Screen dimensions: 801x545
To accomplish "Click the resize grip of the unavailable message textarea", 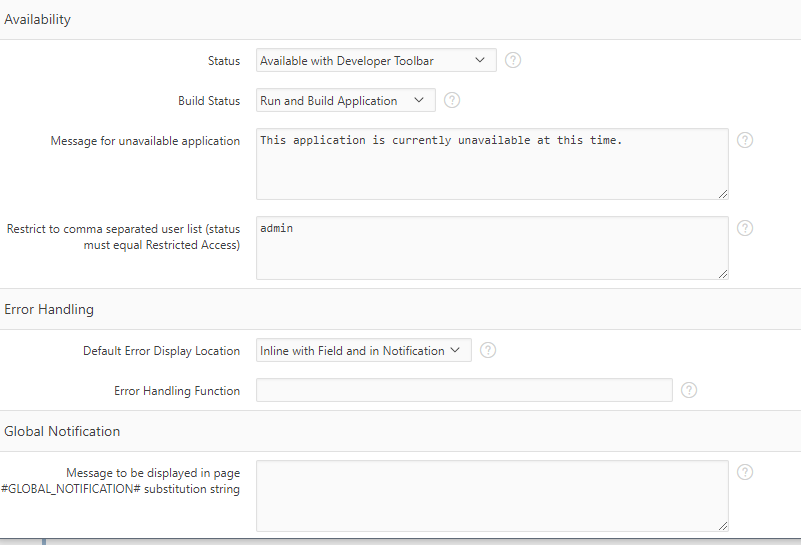I will pyautogui.click(x=723, y=194).
